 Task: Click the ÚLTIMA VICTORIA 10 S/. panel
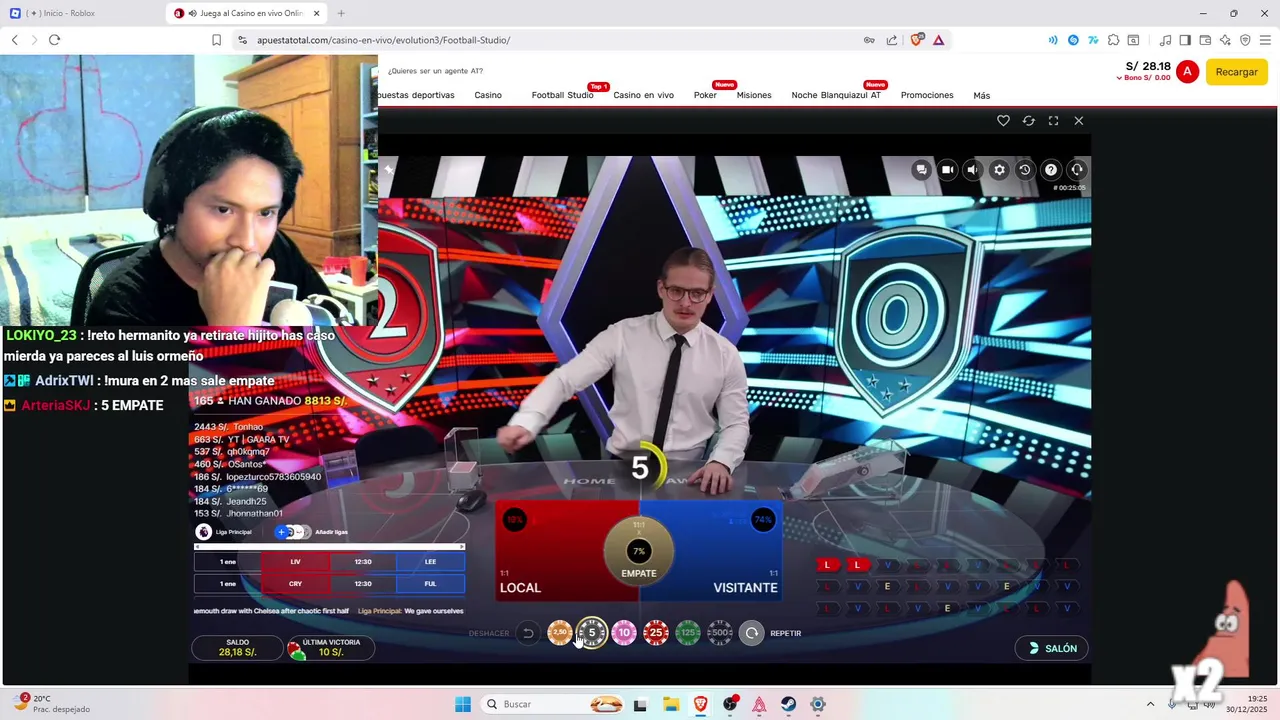[331, 648]
